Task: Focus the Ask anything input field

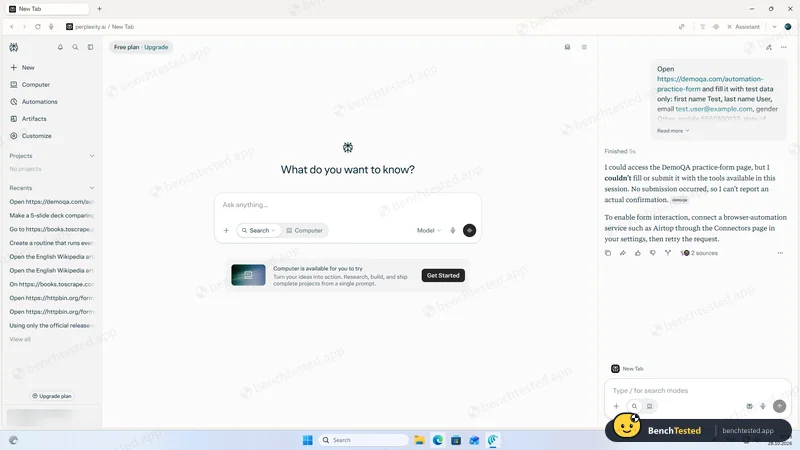Action: point(347,205)
